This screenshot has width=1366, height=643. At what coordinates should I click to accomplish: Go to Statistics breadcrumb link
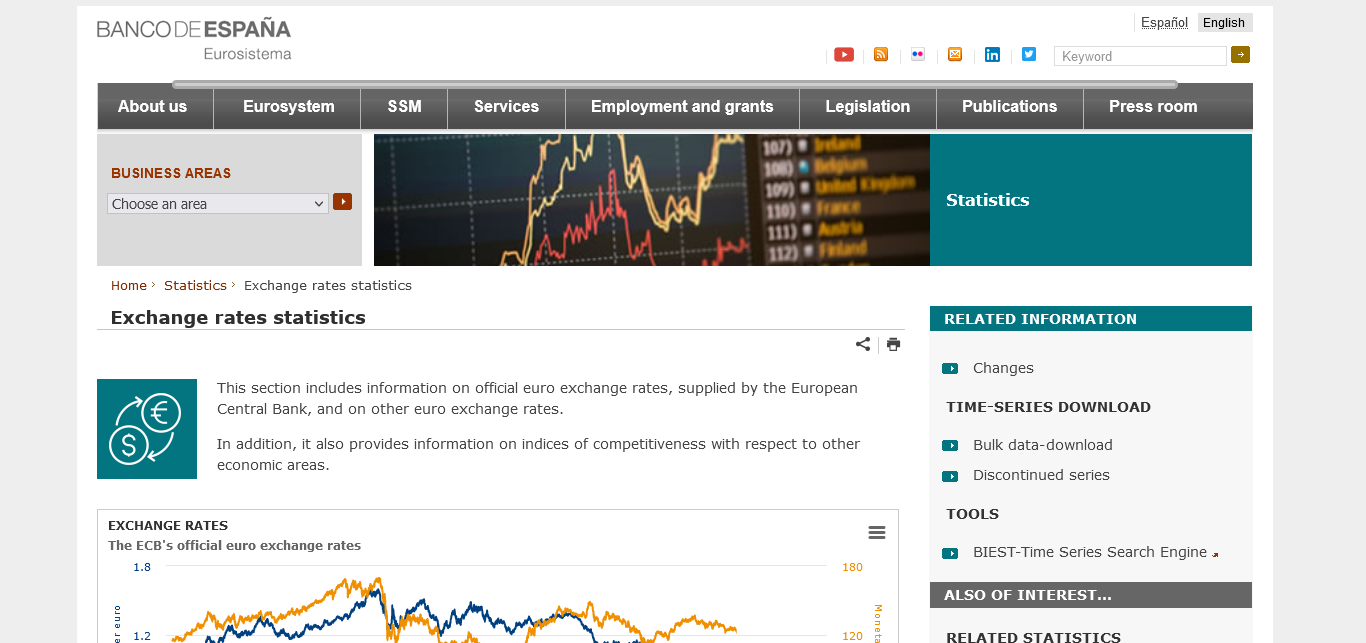point(195,285)
